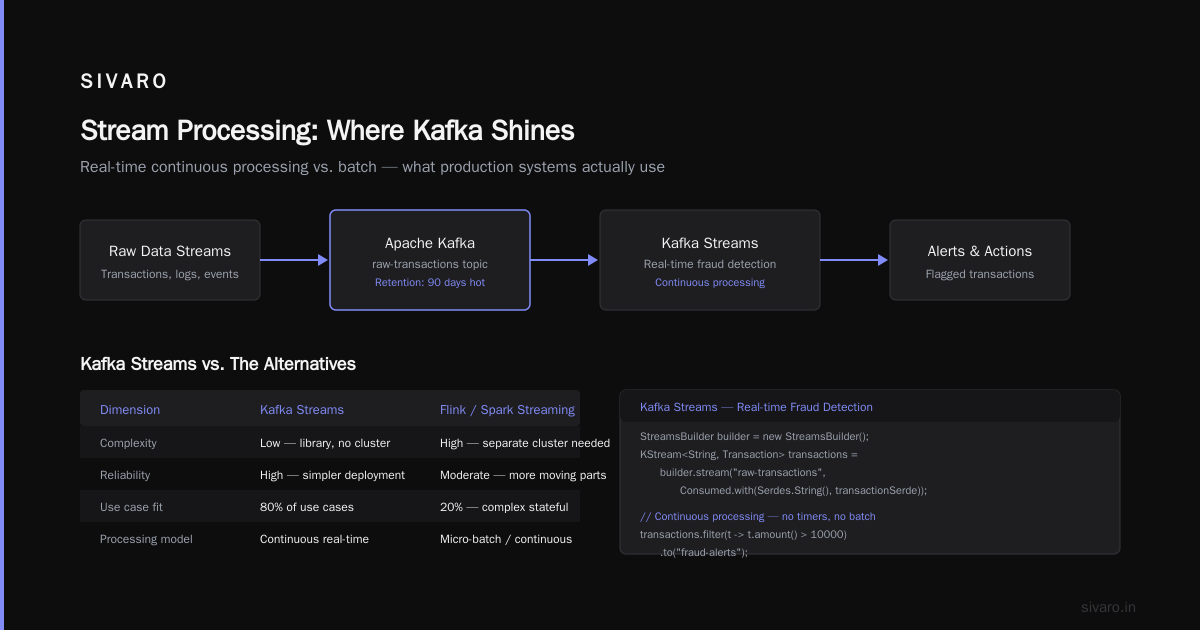1200x630 pixels.
Task: Click the Flink / Spark Streaming column header
Action: tap(507, 410)
